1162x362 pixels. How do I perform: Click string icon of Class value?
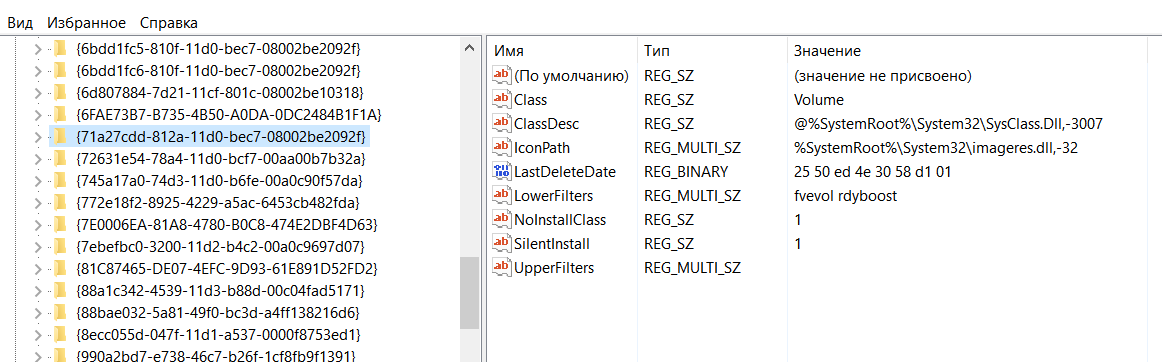pos(502,99)
